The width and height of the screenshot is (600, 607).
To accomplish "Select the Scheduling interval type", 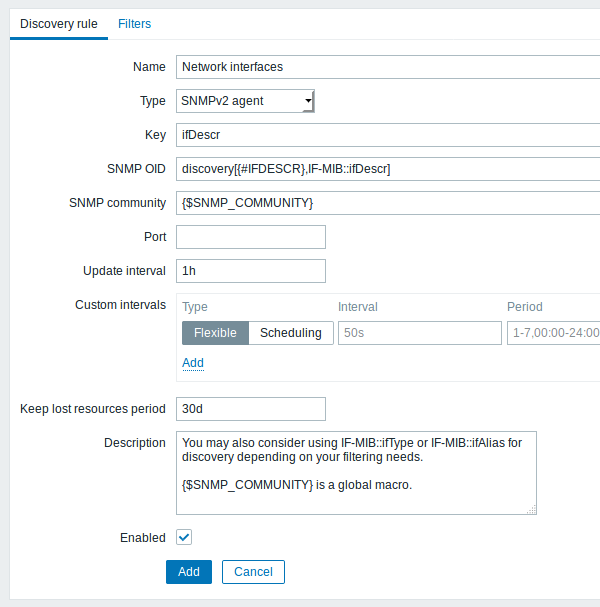I will [291, 333].
